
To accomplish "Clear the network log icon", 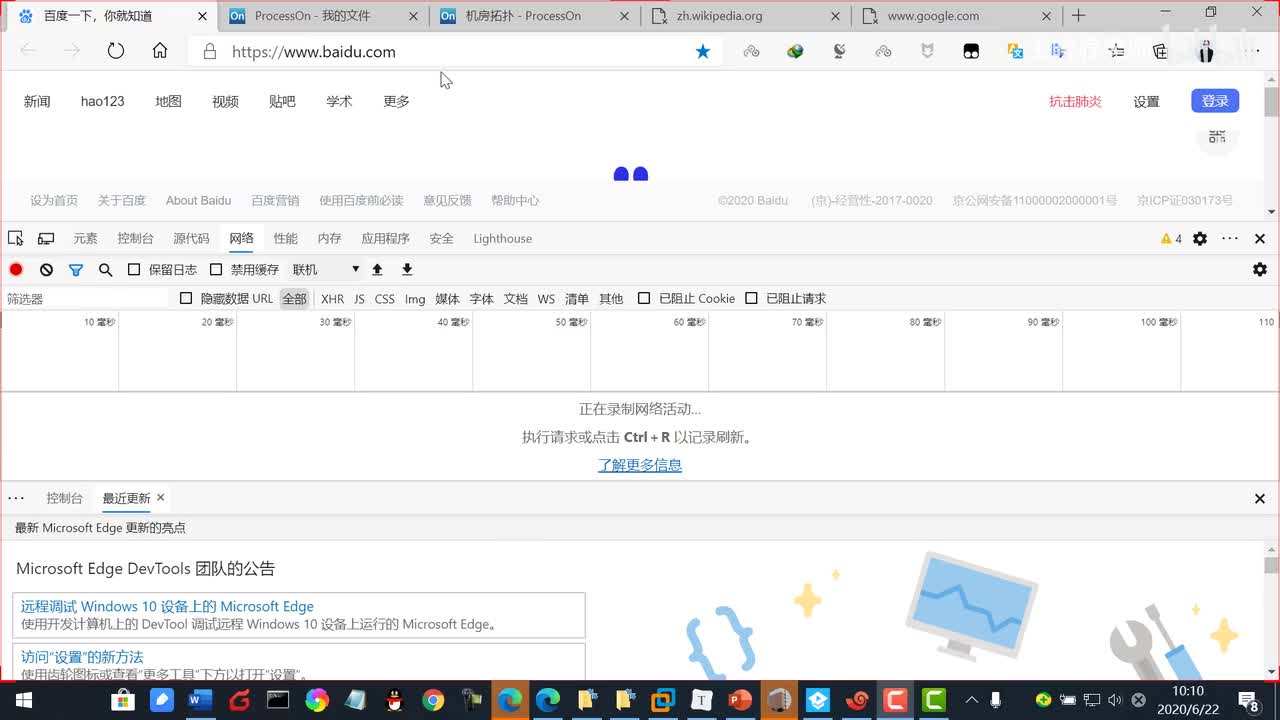I will pos(46,269).
